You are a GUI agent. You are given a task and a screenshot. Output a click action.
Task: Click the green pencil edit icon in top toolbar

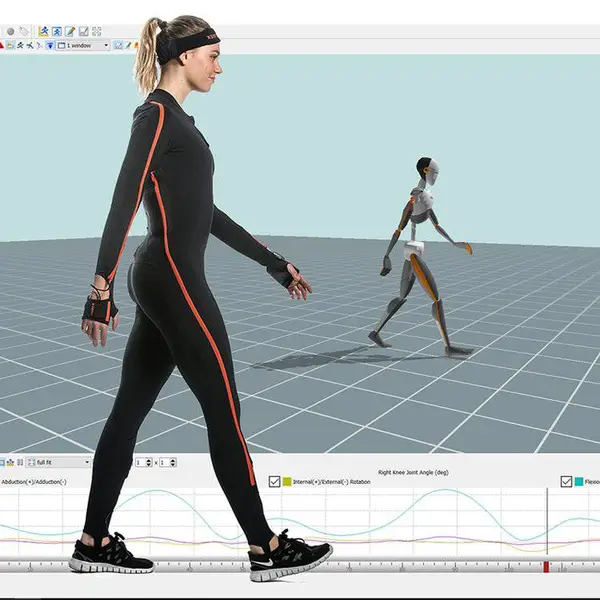[x=70, y=31]
